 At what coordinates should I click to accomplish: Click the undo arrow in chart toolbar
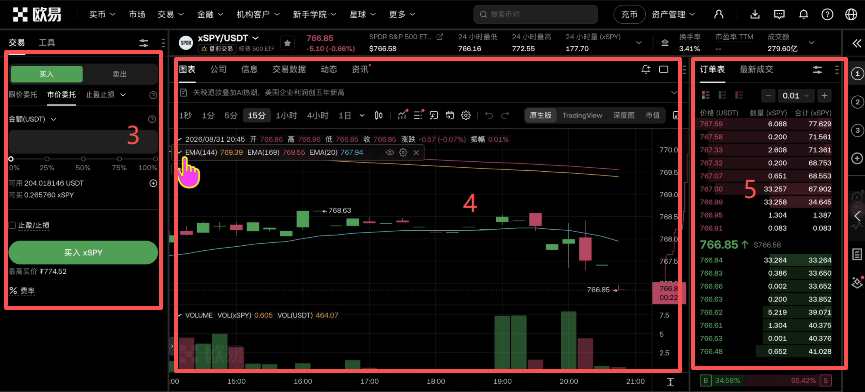489,115
